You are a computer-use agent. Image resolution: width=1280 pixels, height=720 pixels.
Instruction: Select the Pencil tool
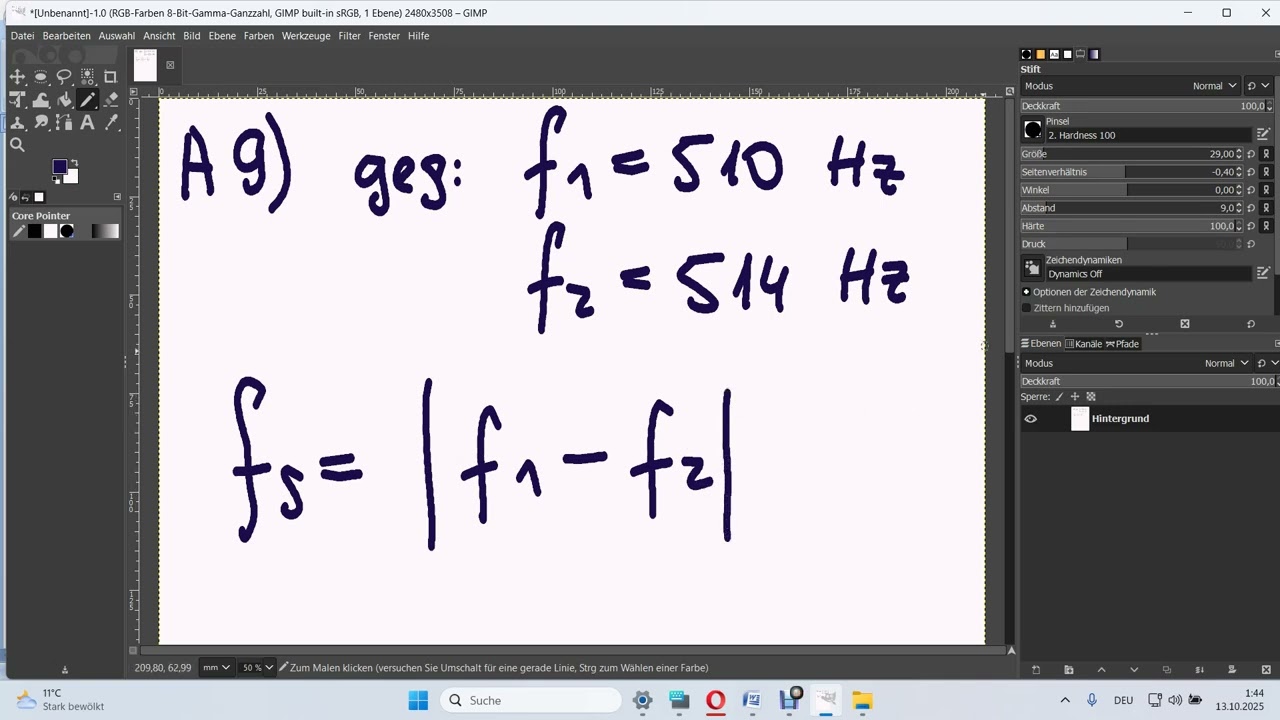[88, 99]
